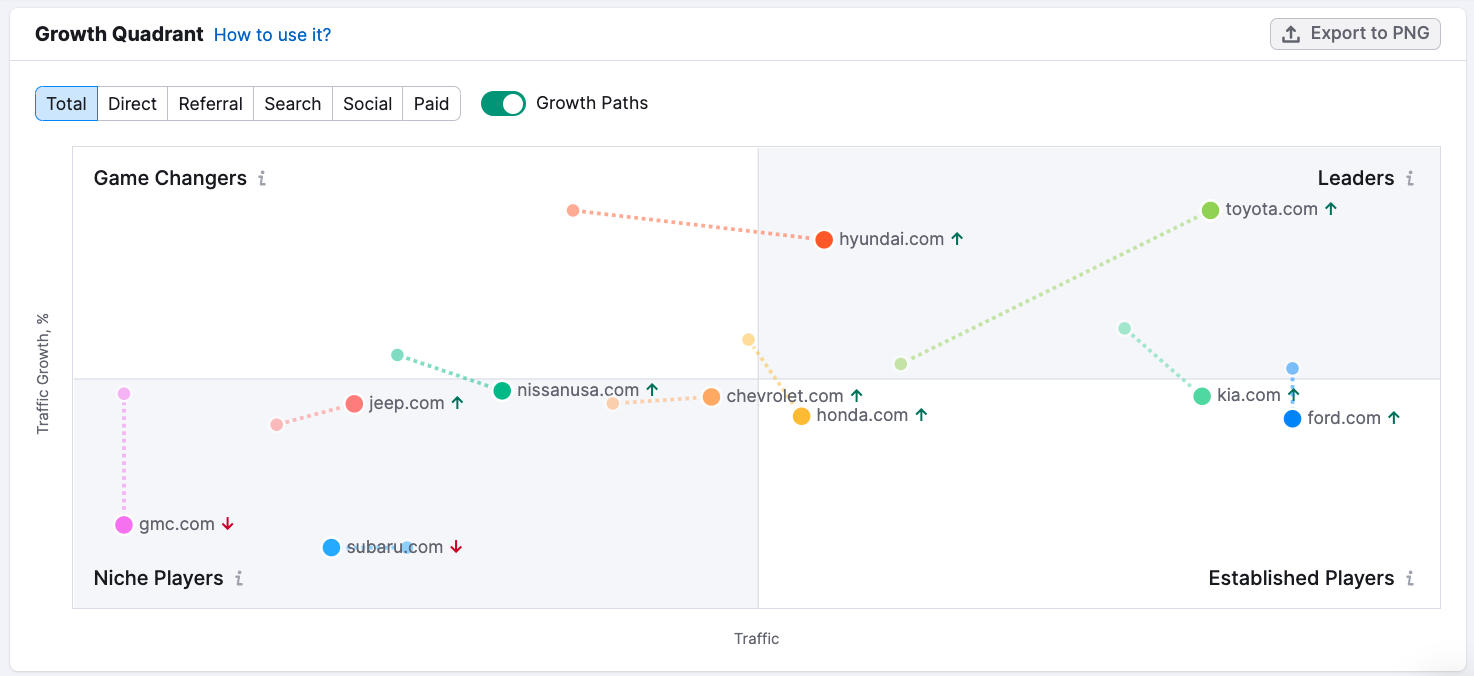Click the ford.com blue data point
Screen dimensions: 1474x676
1292,419
